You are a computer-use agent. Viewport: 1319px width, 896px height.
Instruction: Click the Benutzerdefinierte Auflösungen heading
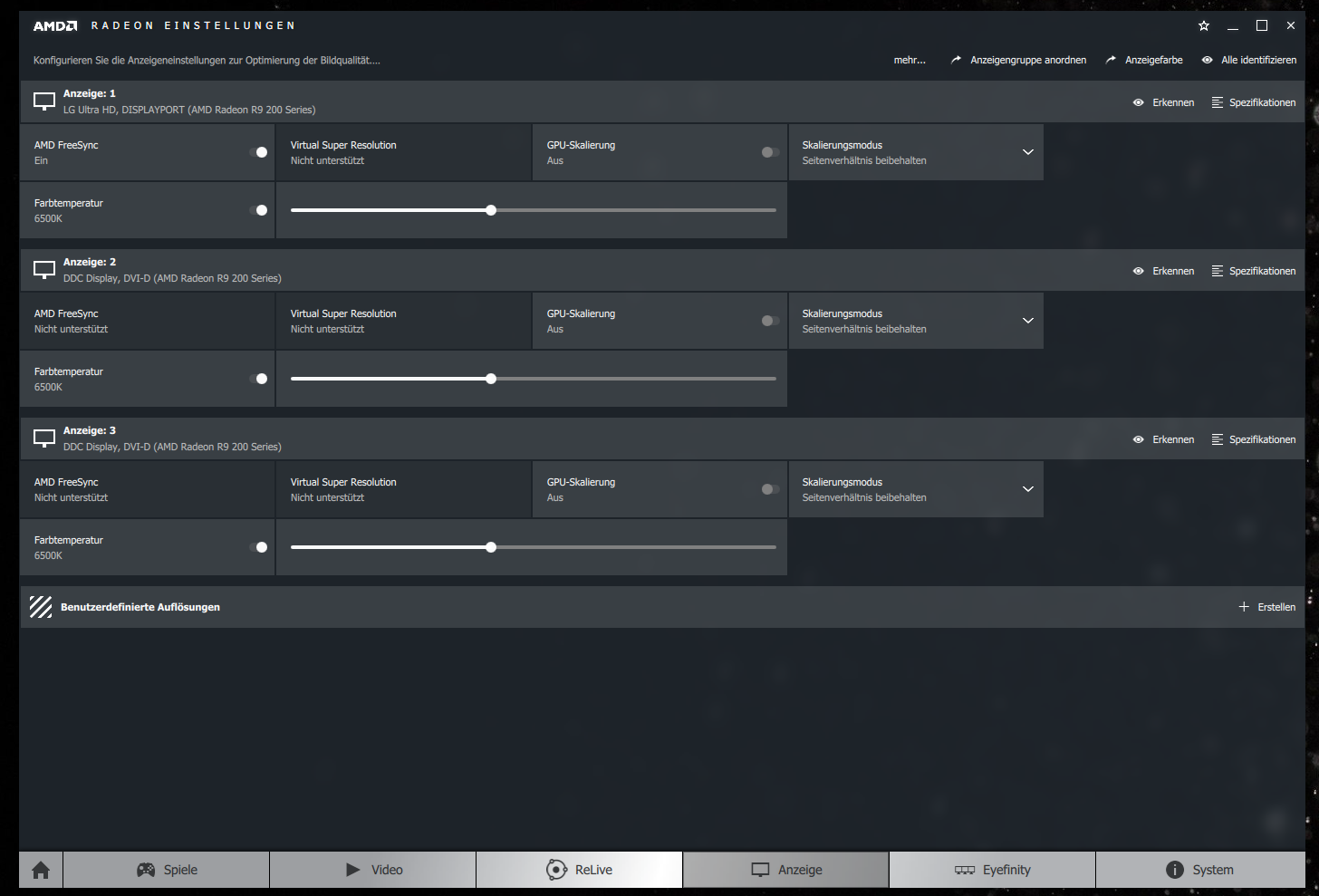coord(140,607)
